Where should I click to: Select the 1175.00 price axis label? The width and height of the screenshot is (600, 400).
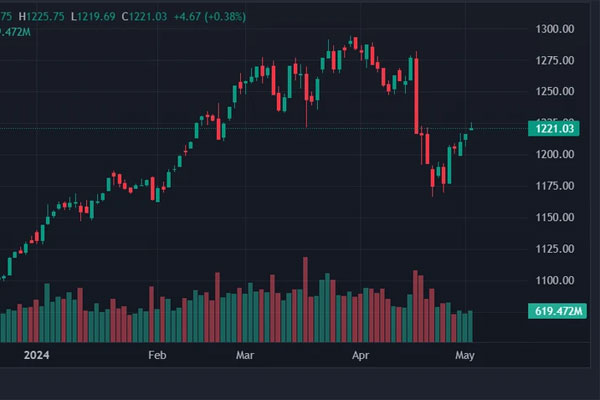pos(552,186)
